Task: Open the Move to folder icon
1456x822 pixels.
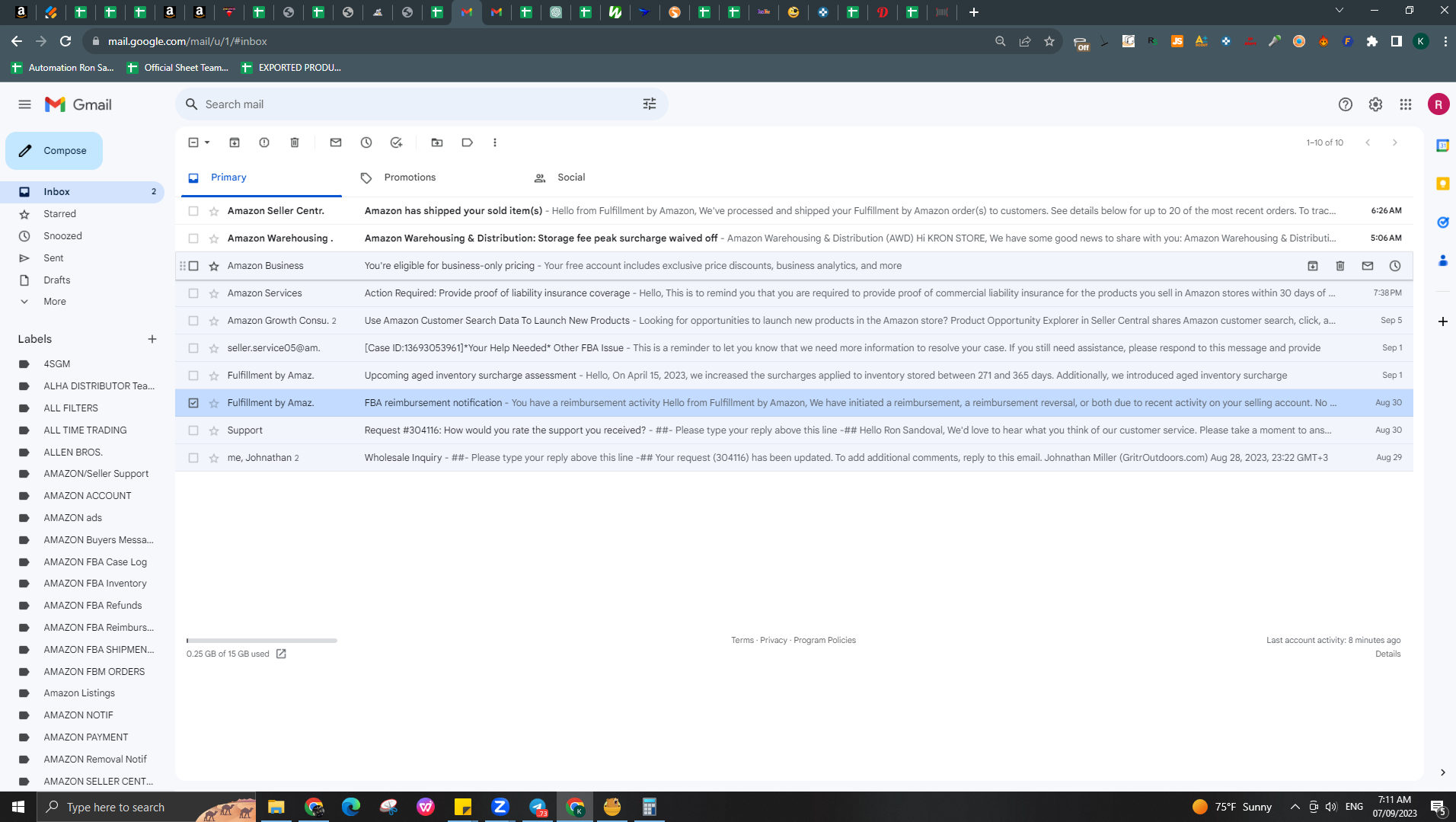Action: (437, 142)
